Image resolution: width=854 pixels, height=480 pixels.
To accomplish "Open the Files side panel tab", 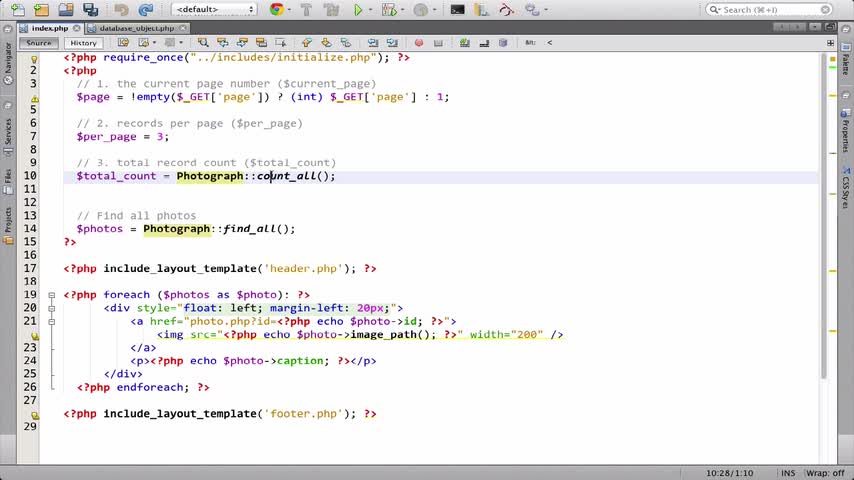I will 8,181.
